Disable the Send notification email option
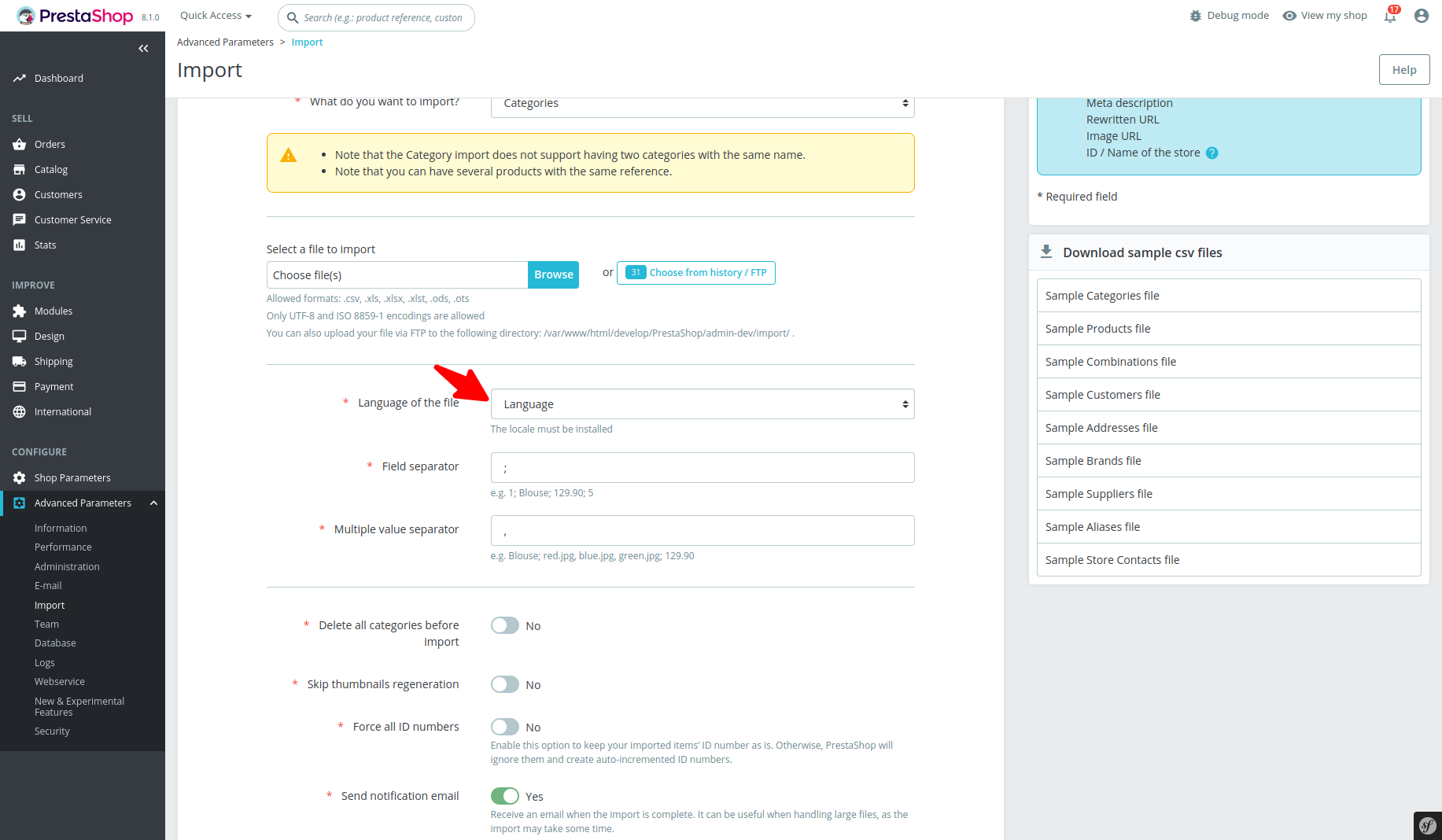 (x=504, y=796)
